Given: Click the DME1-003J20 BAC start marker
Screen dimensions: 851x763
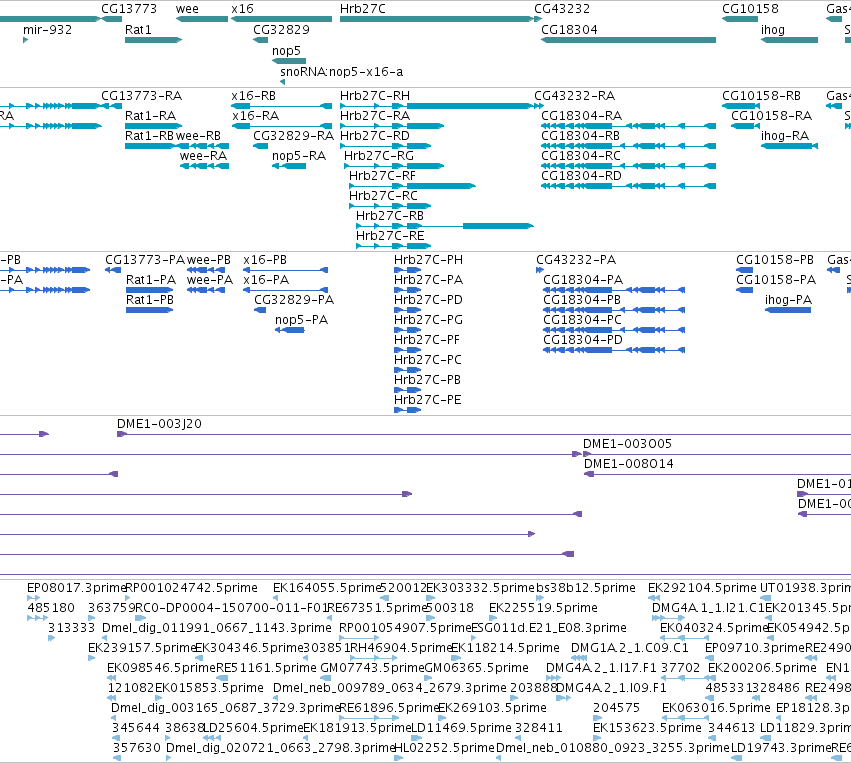Looking at the screenshot, I should click(122, 434).
